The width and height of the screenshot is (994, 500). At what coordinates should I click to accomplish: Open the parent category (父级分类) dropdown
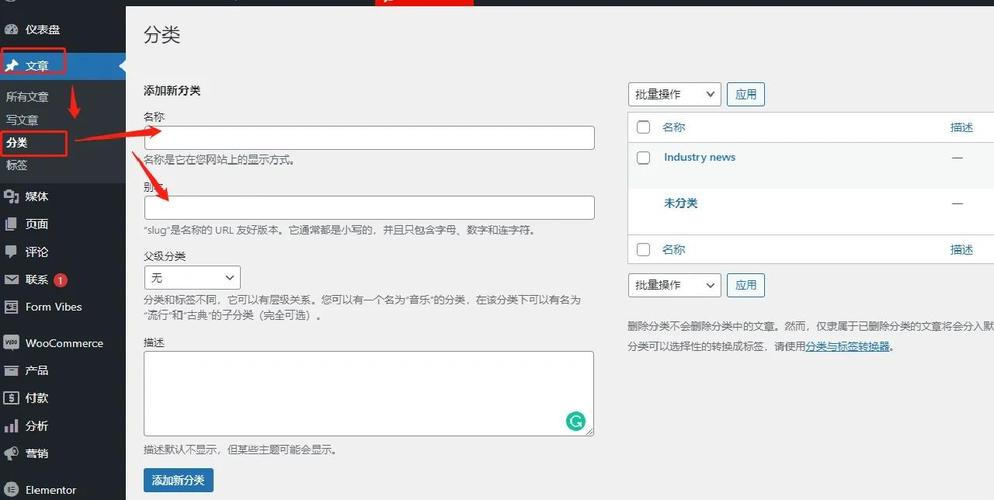click(x=192, y=277)
